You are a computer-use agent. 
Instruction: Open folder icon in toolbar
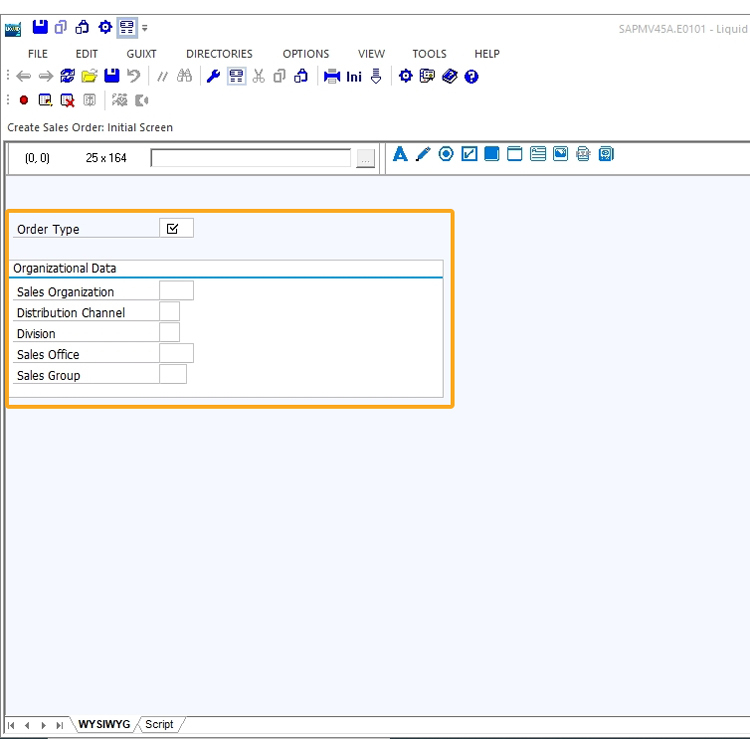click(89, 76)
